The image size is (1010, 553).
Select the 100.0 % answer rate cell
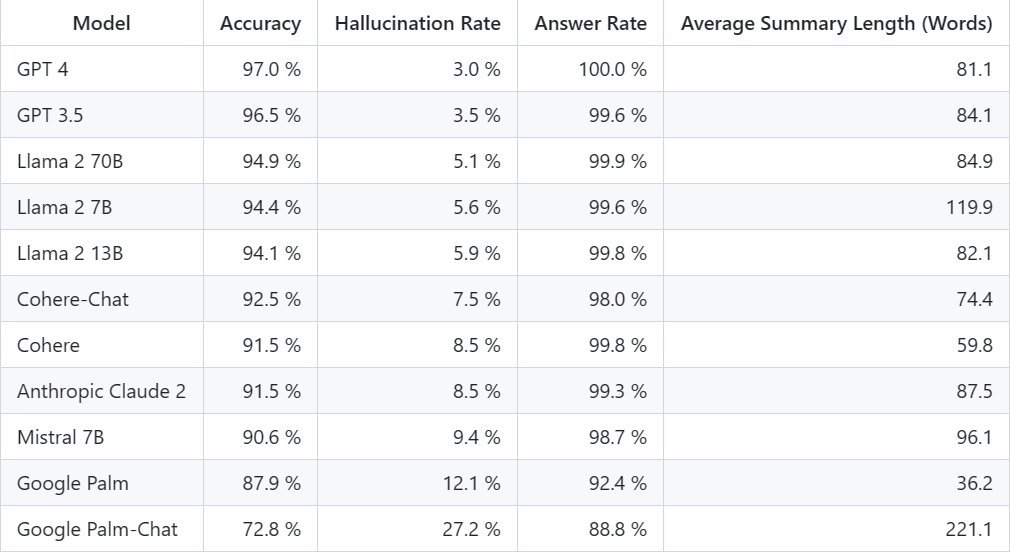(x=590, y=69)
